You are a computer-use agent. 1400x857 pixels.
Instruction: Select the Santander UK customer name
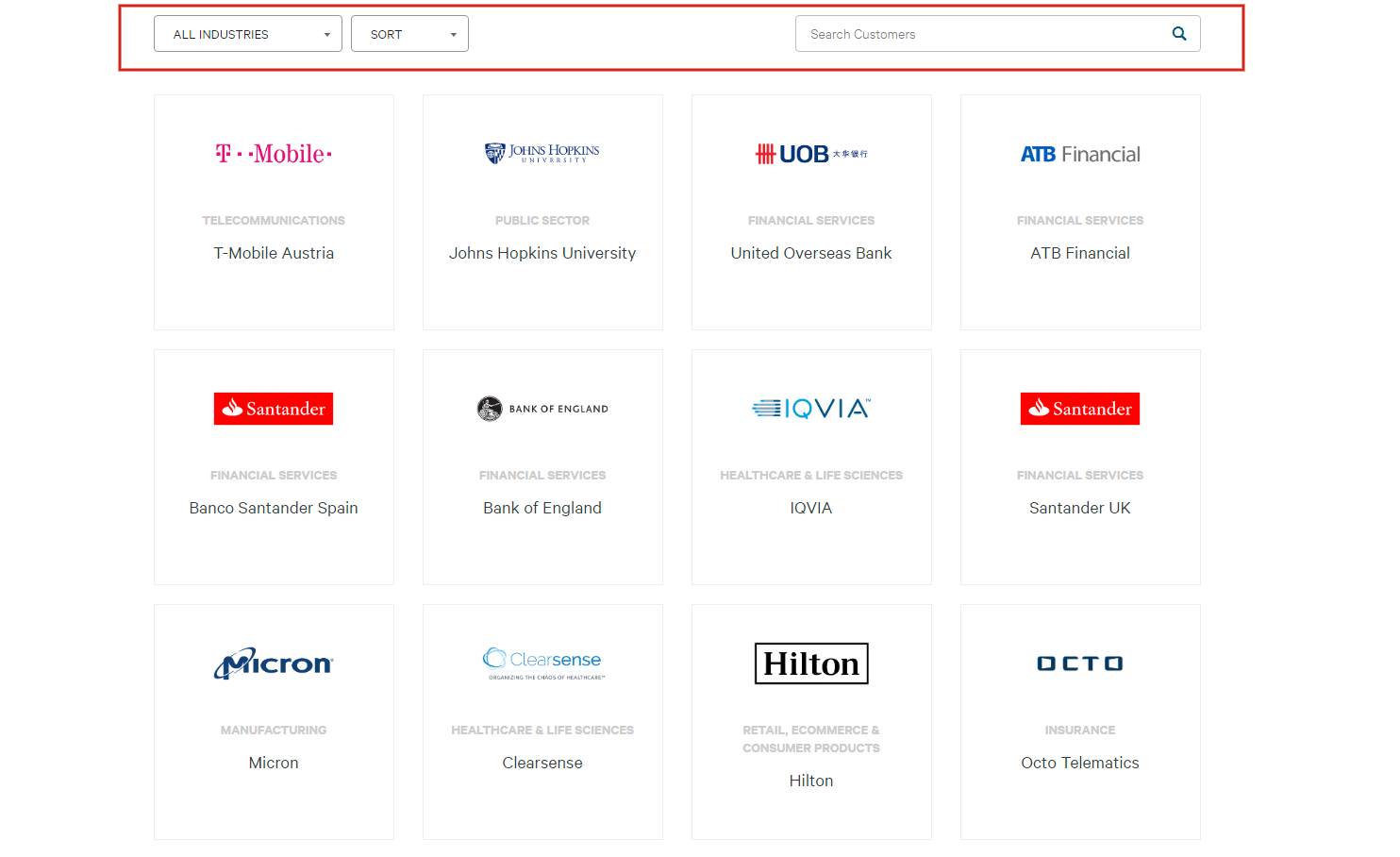tap(1080, 508)
